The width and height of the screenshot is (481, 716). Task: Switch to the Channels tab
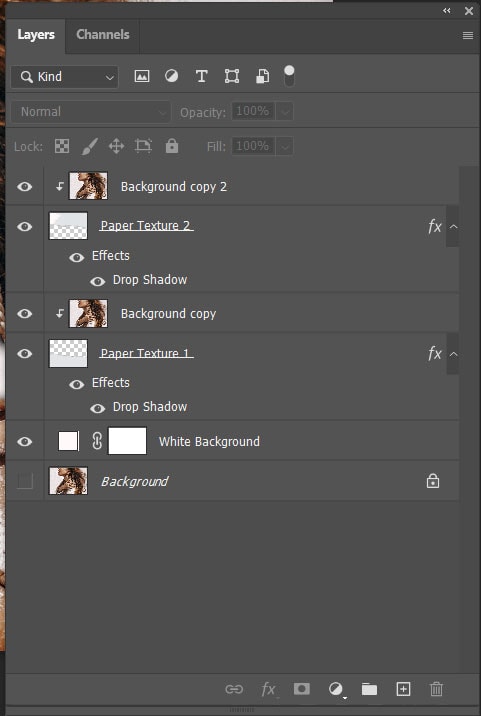point(103,35)
